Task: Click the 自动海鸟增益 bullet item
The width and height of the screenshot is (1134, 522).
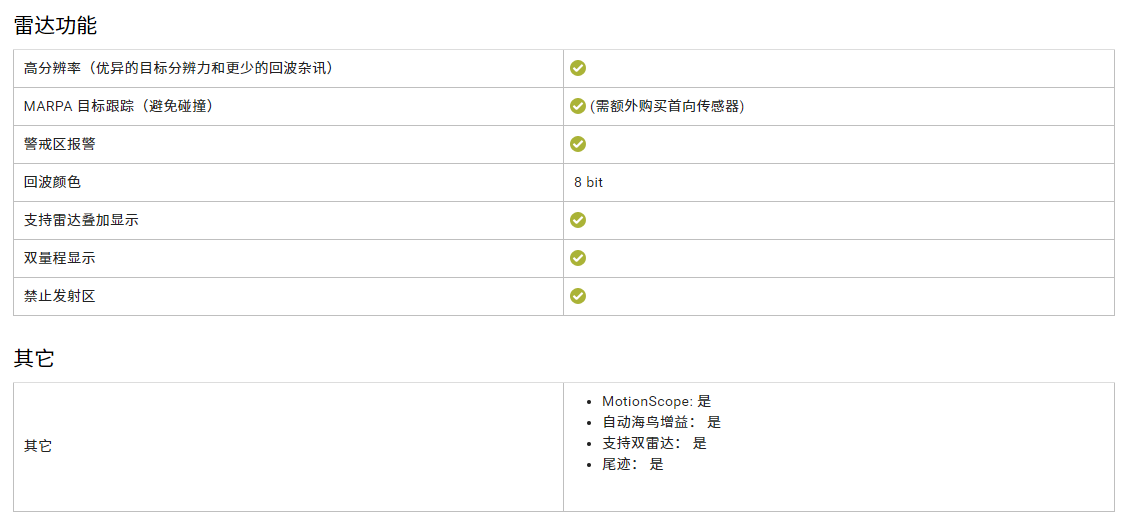Action: 661,422
